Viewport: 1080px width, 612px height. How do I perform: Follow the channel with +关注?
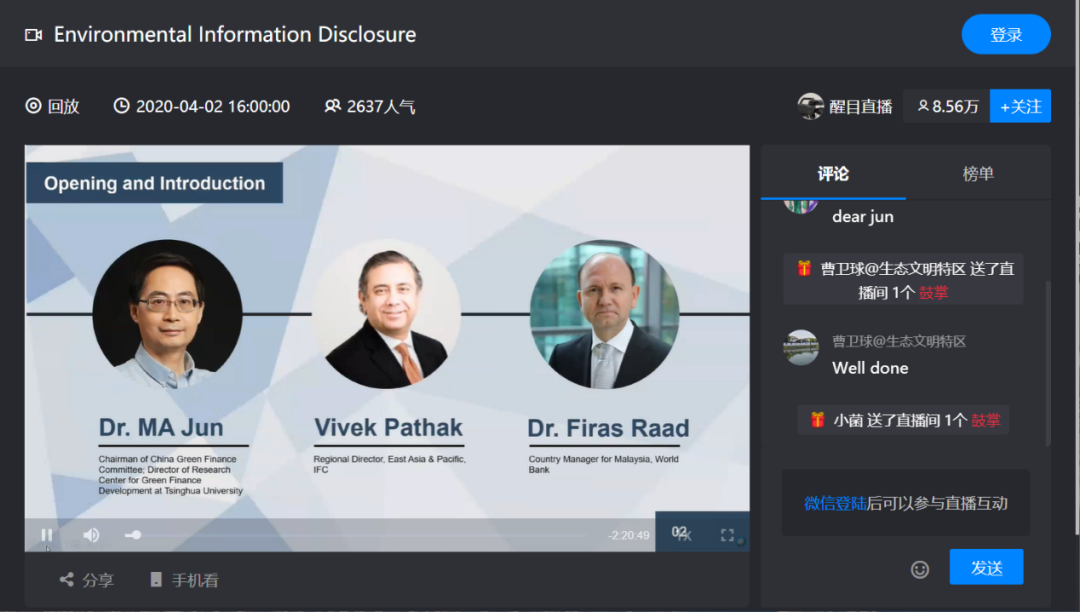click(x=1020, y=106)
